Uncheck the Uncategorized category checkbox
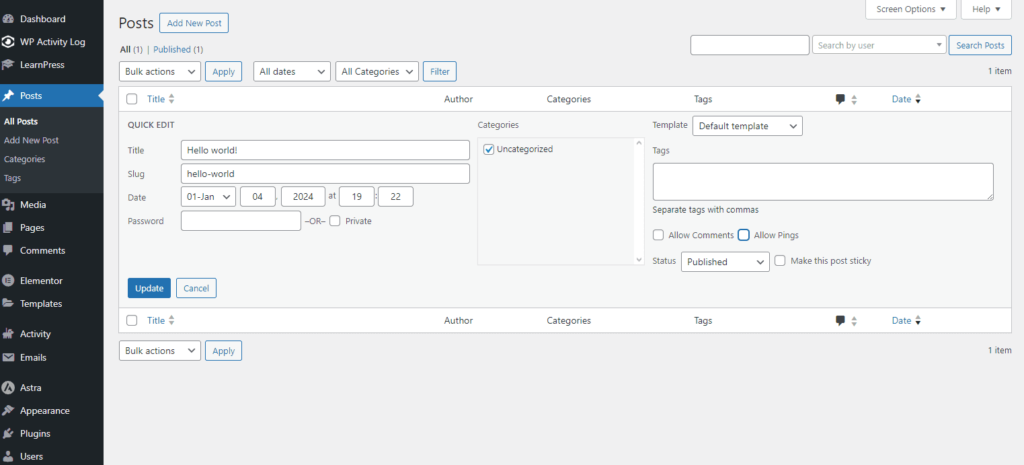 point(488,149)
